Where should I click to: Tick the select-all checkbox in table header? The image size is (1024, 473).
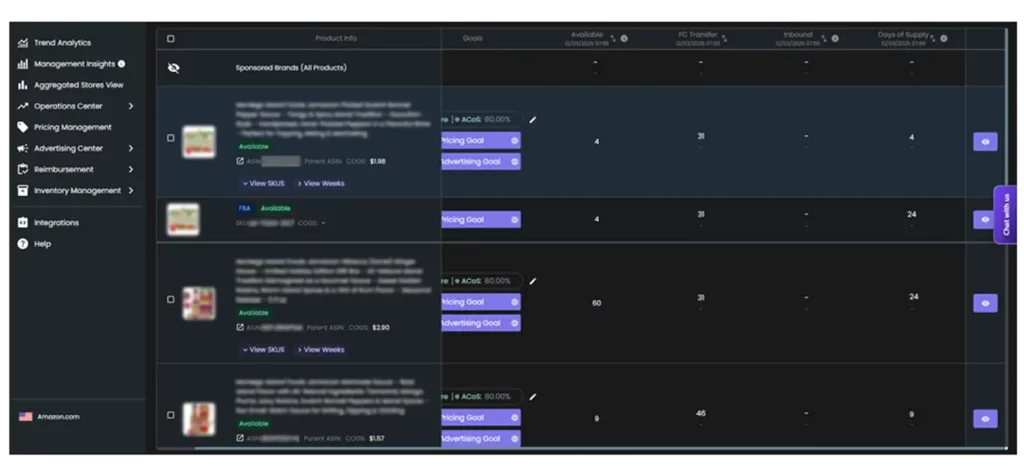(171, 39)
